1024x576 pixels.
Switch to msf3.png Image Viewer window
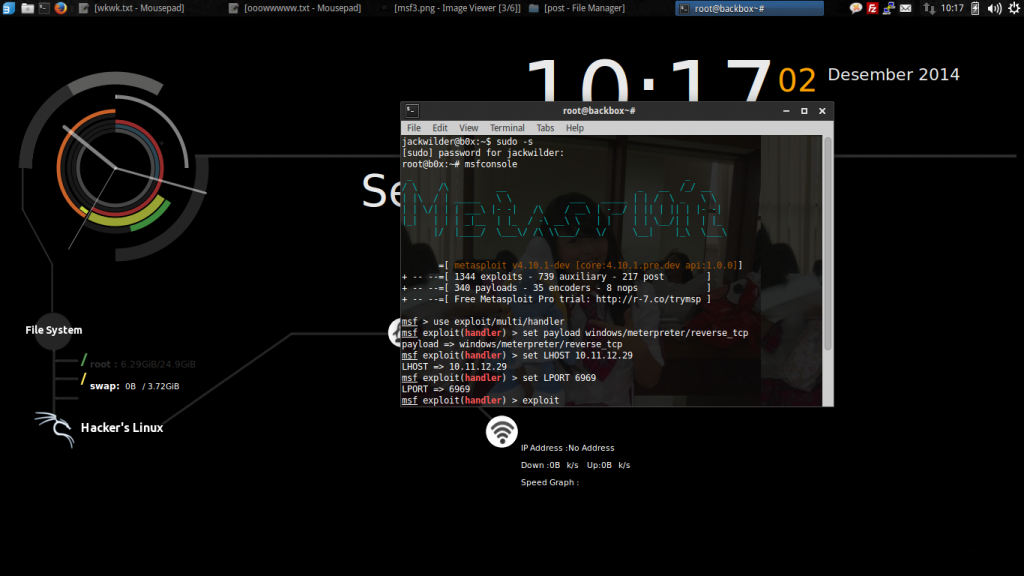(451, 8)
